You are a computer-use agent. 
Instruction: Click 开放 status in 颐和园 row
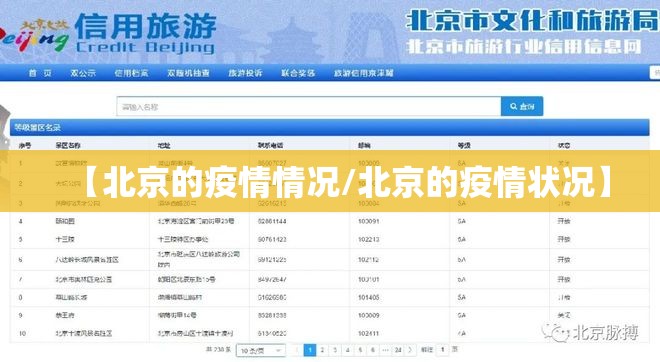[x=564, y=221]
